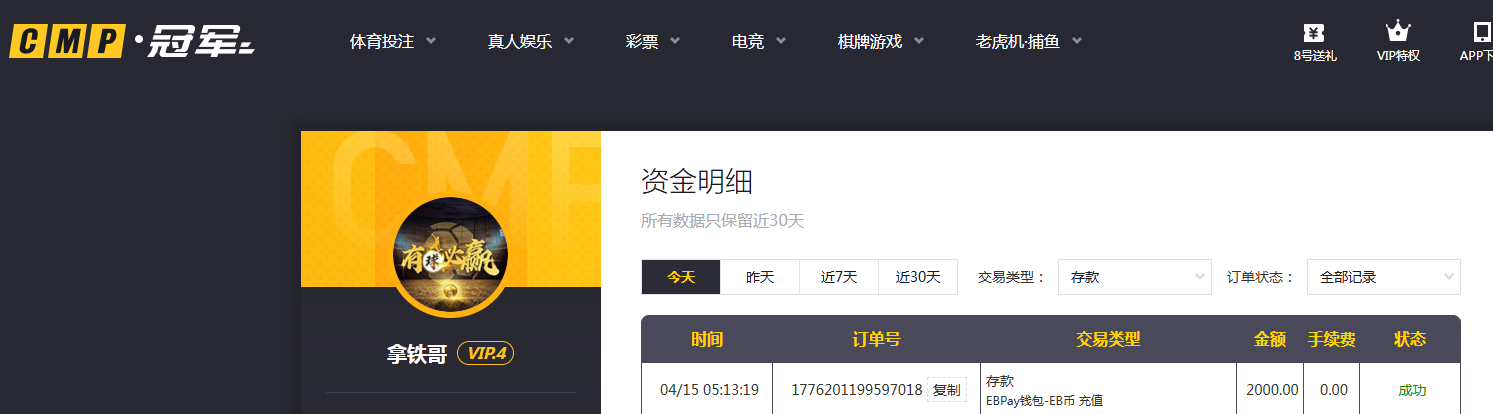Open the VIP特权 crown icon
This screenshot has width=1493, height=414.
click(1398, 31)
